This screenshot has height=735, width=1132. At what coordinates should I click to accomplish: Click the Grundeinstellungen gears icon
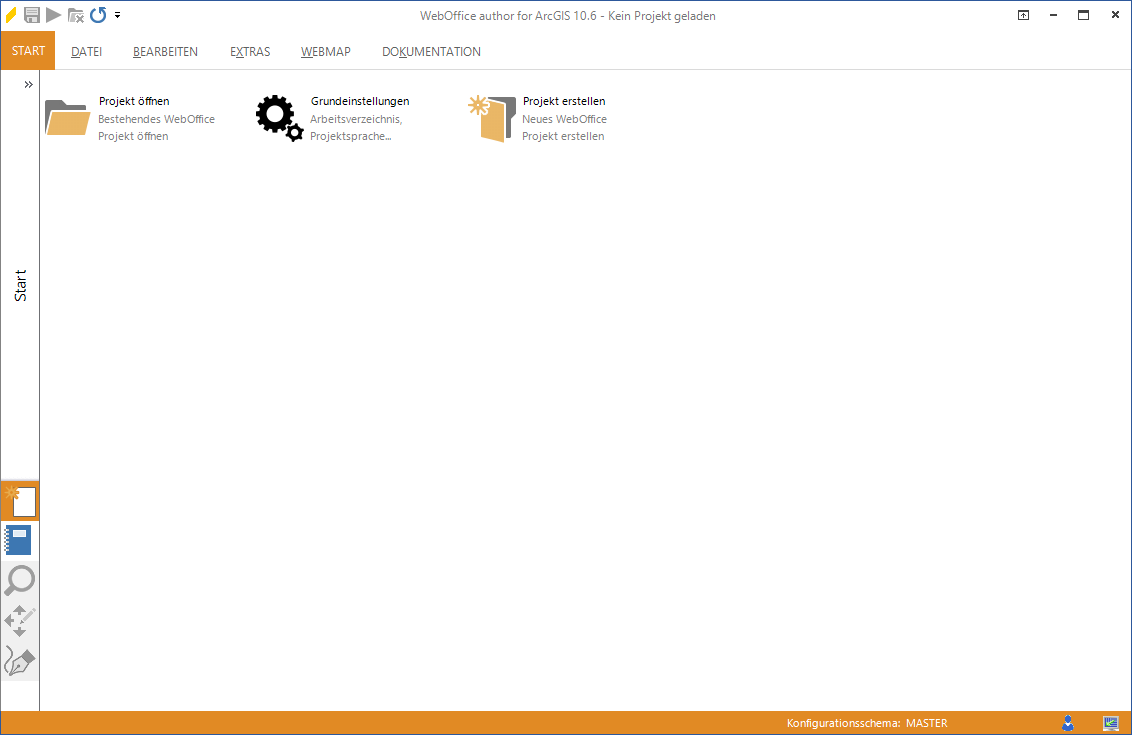point(279,118)
